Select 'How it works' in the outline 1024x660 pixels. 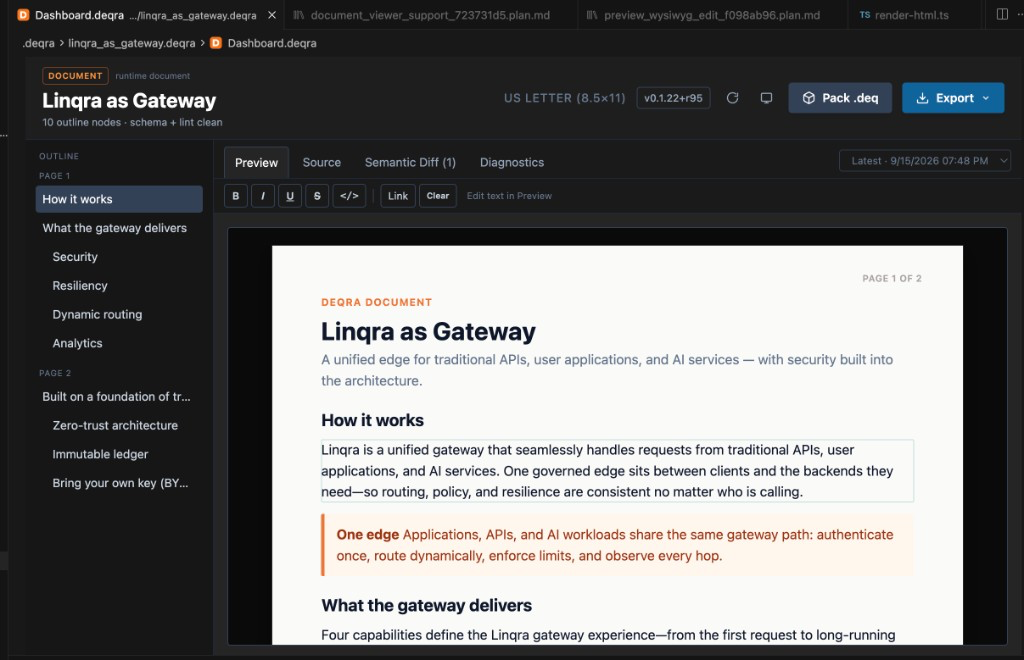pos(119,199)
